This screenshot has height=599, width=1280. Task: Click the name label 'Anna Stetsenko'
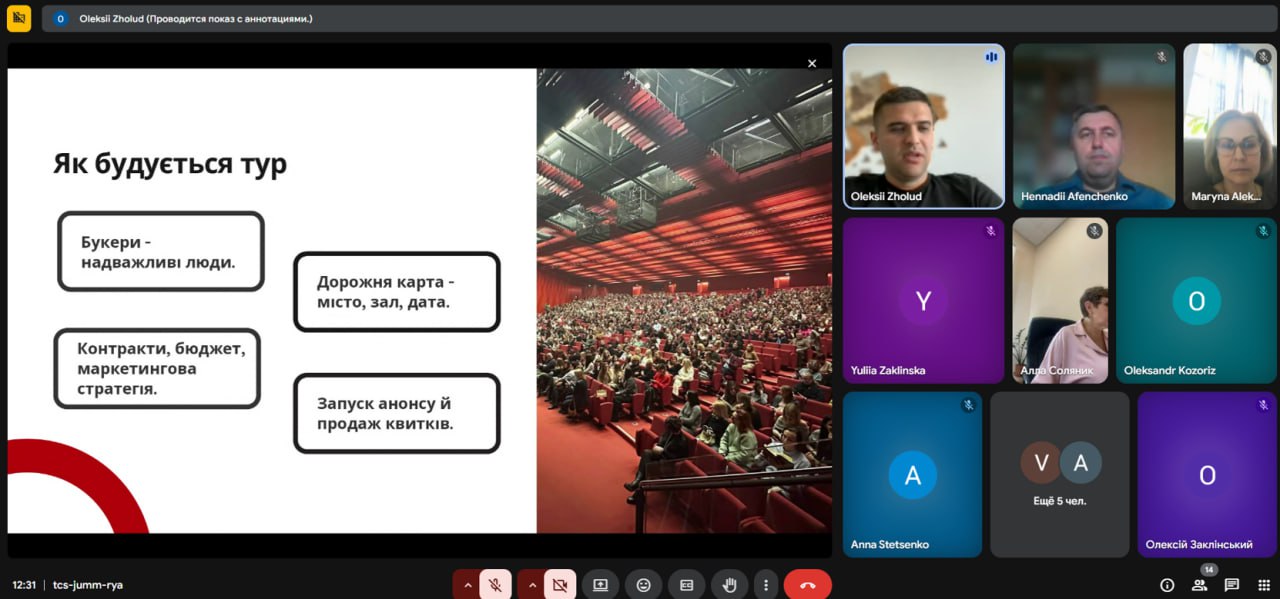click(890, 545)
